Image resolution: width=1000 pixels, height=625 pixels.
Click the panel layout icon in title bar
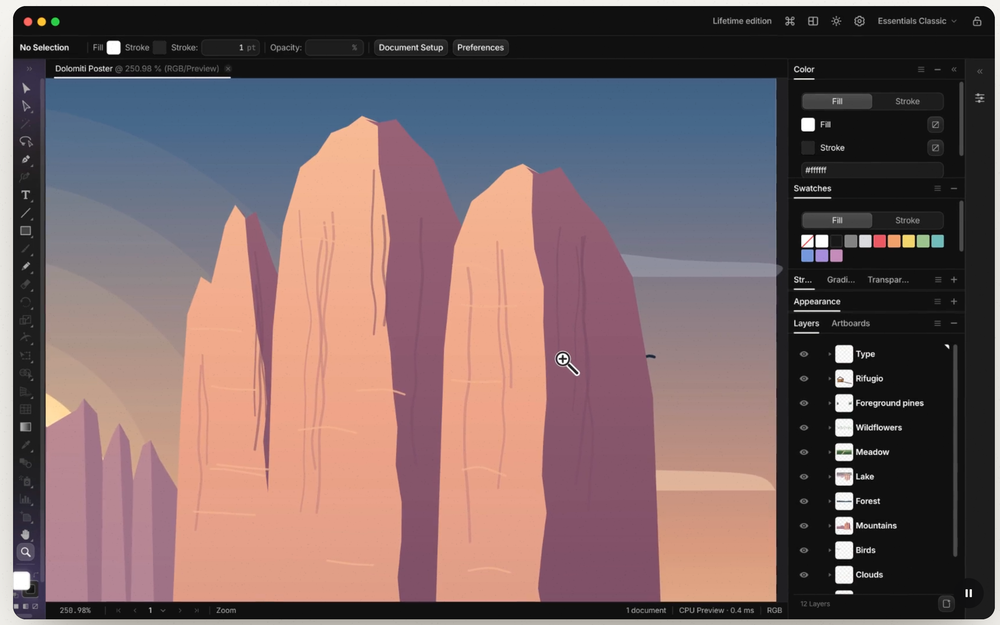click(x=812, y=21)
